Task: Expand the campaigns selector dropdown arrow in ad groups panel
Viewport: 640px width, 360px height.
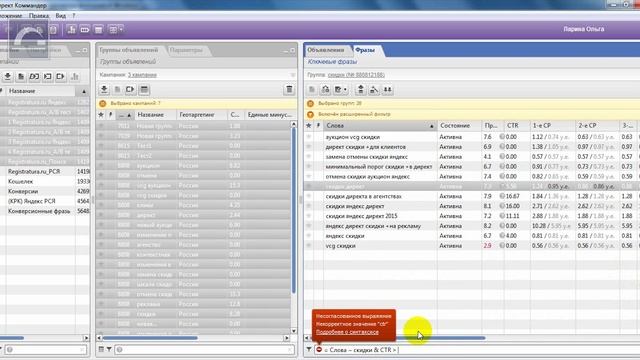Action: (293, 75)
